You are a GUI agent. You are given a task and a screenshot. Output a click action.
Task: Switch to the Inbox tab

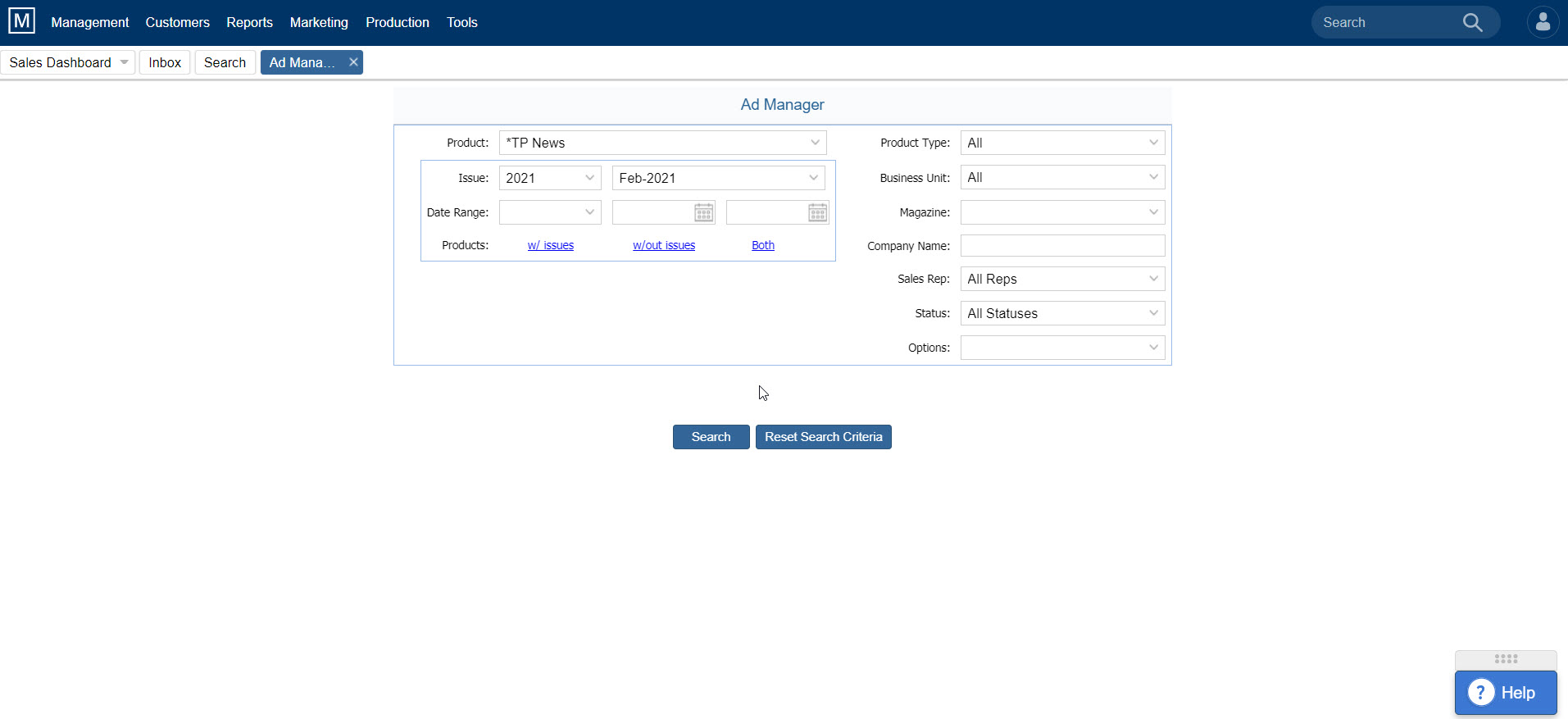click(x=165, y=62)
